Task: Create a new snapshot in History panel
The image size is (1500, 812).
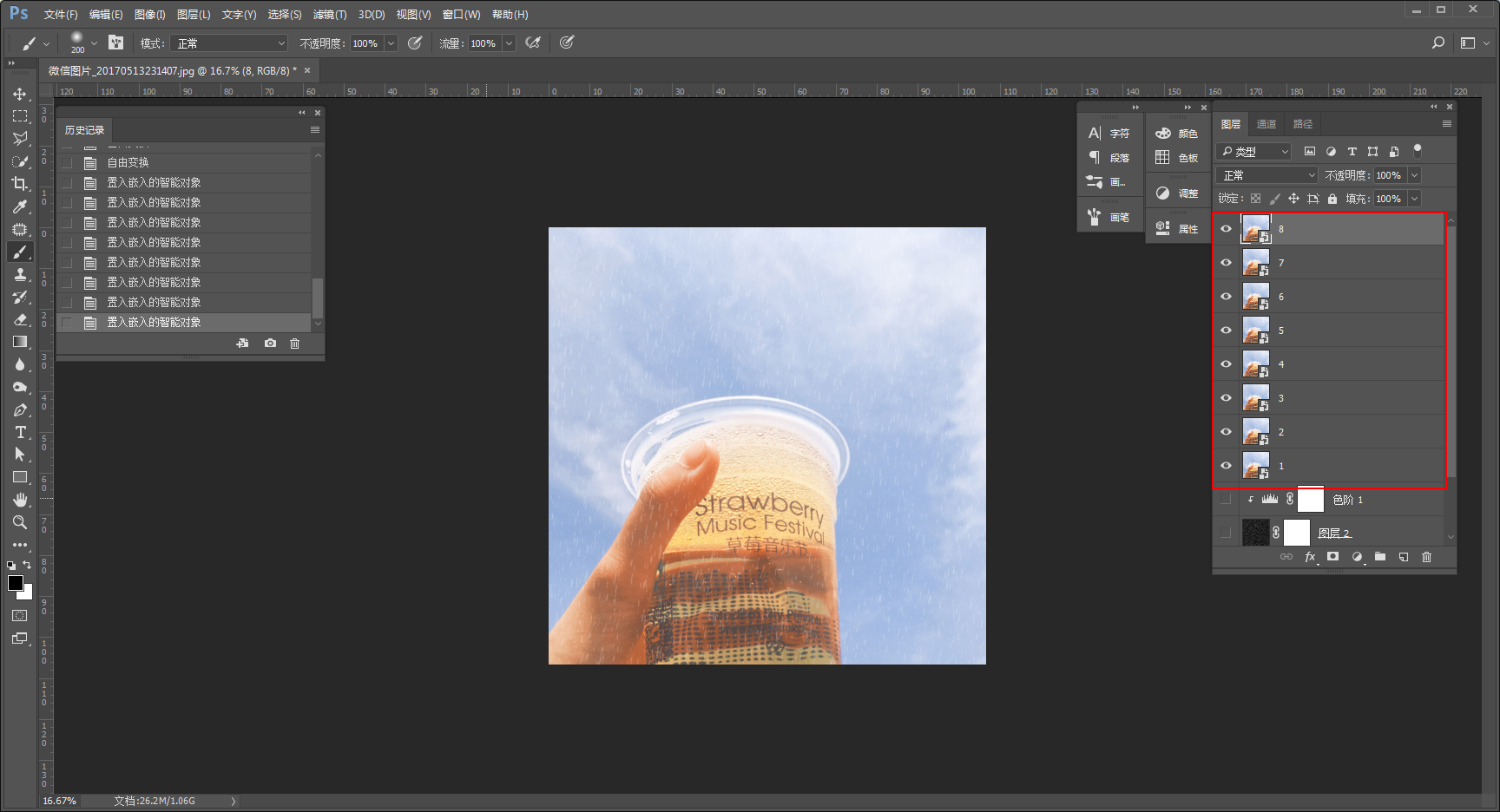Action: pyautogui.click(x=271, y=344)
